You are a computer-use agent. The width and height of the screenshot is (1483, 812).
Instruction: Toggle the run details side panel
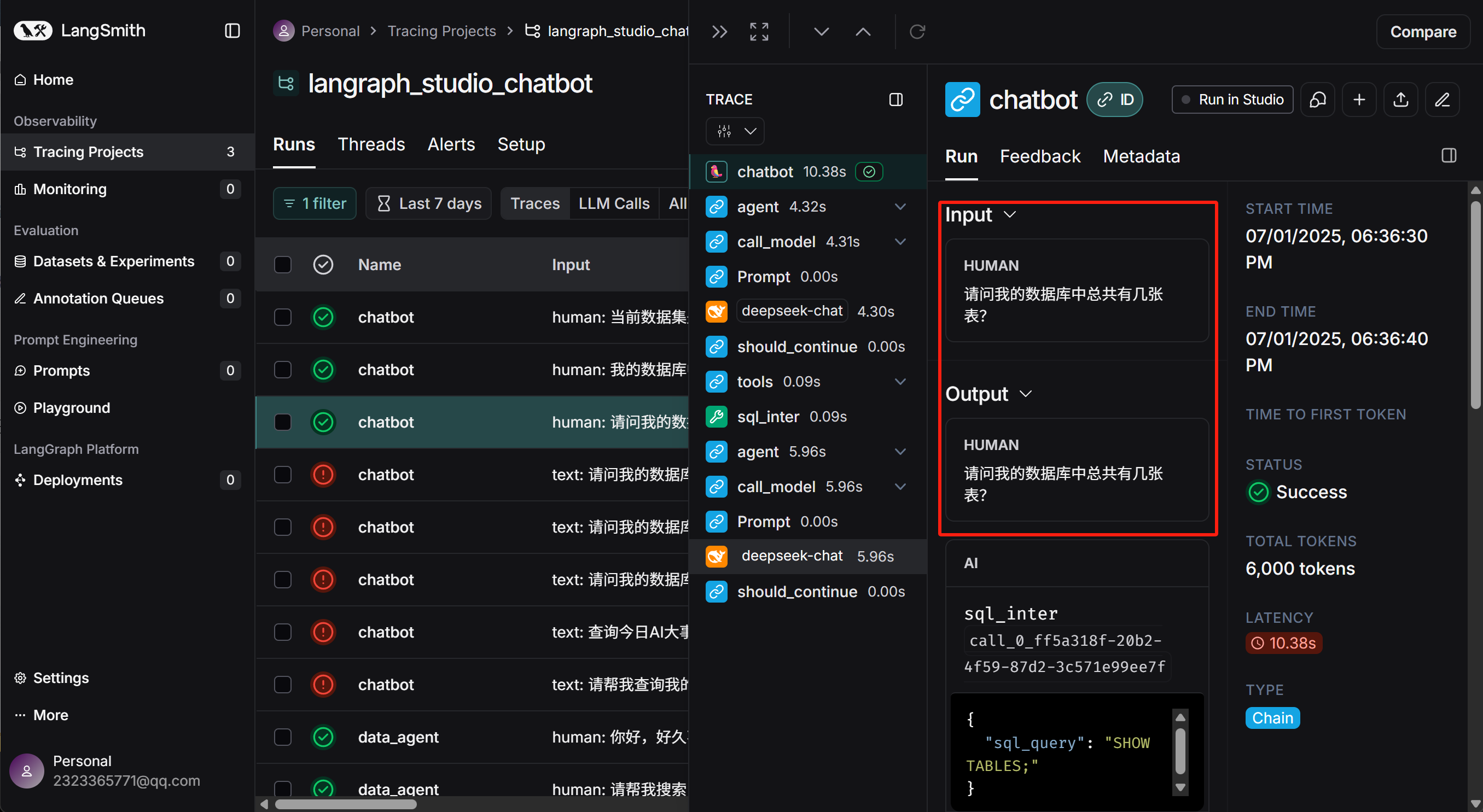coord(1449,155)
